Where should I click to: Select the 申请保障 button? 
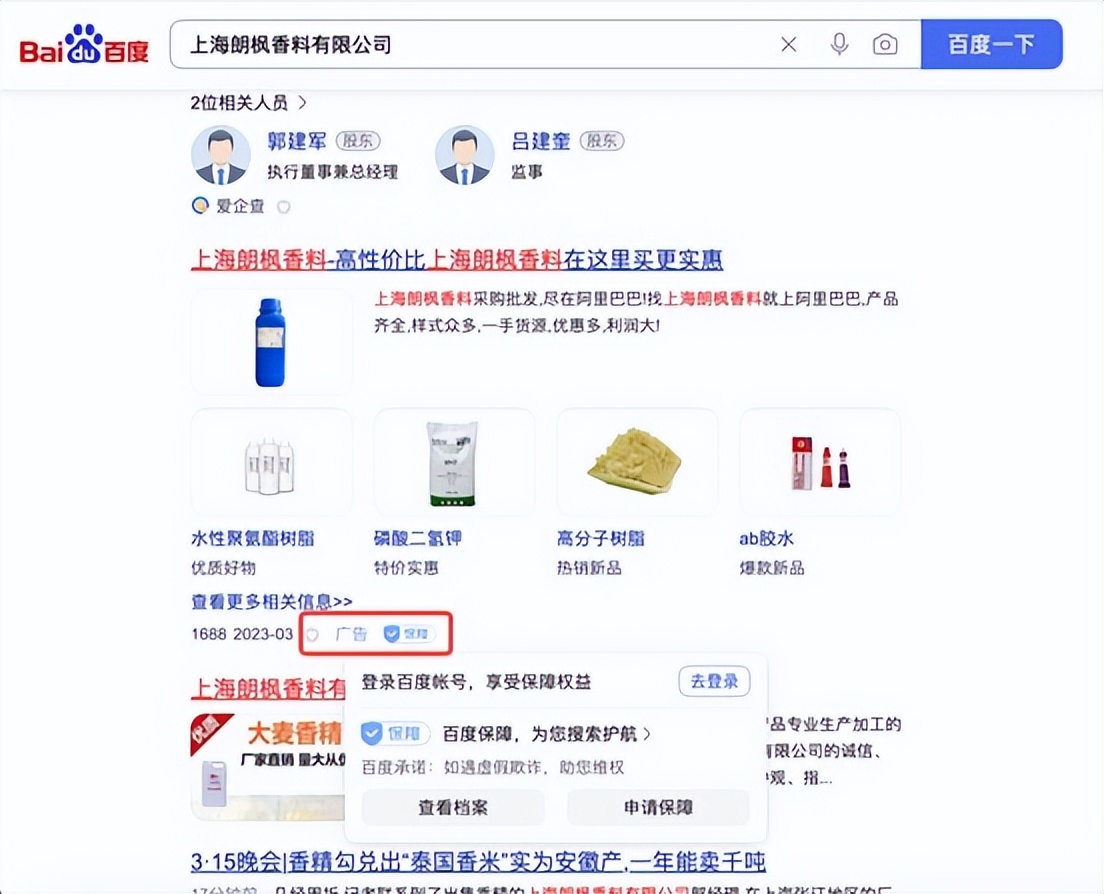[x=658, y=807]
